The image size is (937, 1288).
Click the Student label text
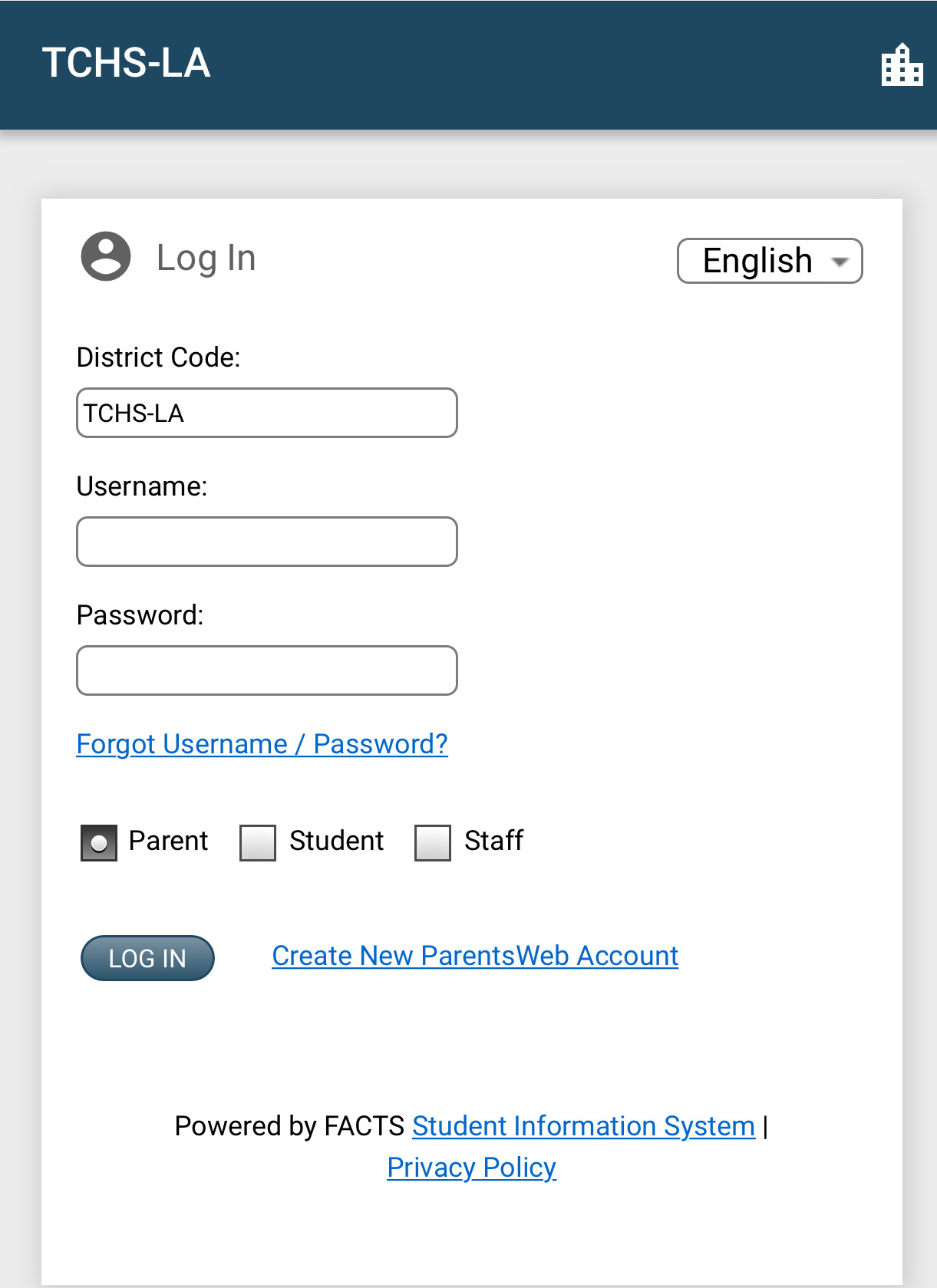(x=336, y=841)
